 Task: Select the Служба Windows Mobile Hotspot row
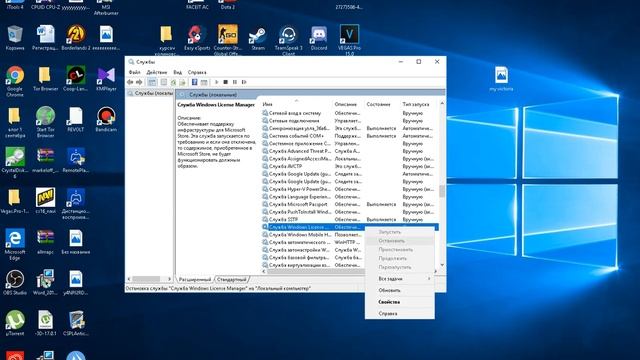point(313,235)
